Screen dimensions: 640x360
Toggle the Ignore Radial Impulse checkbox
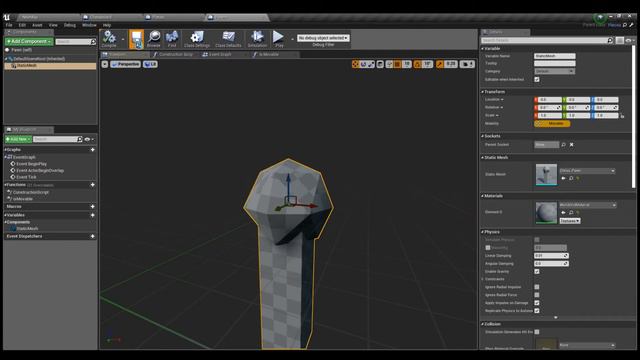(537, 287)
